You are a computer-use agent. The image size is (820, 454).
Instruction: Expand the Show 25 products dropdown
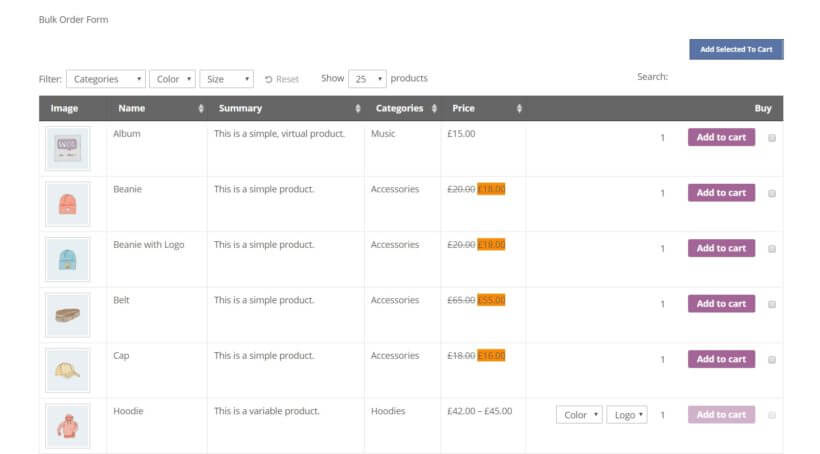(367, 79)
